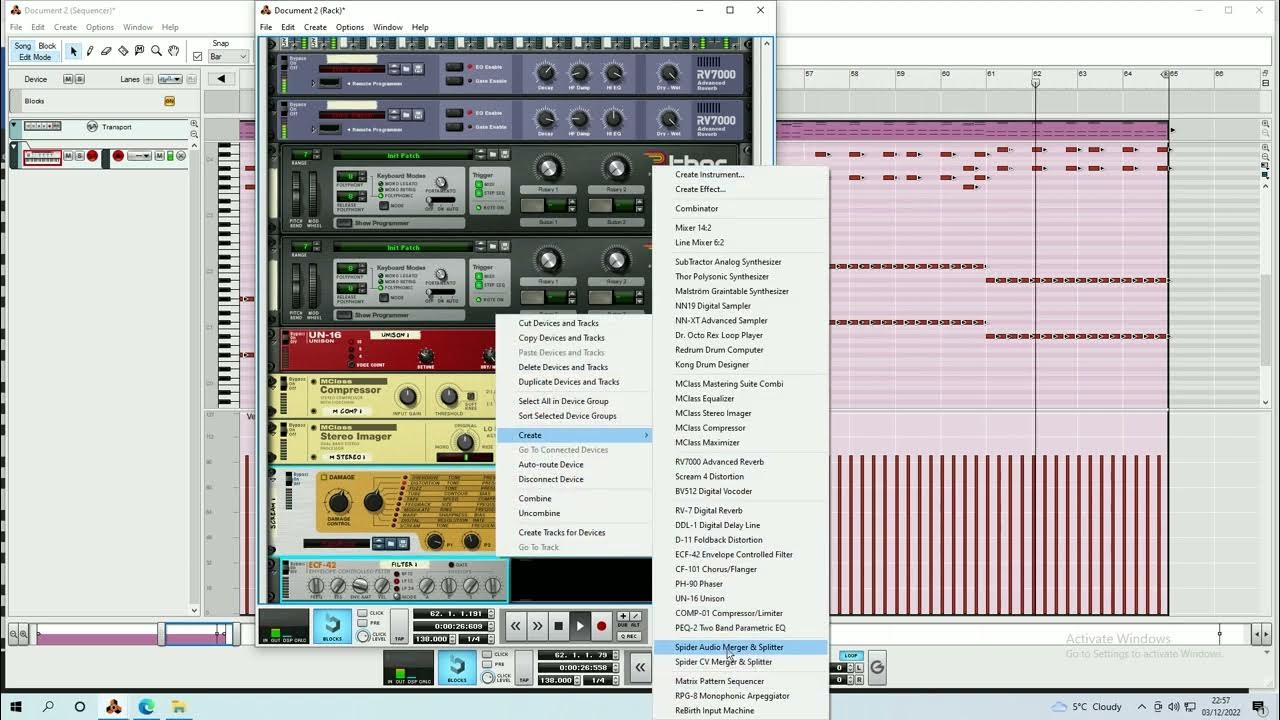Select Matrix Pattern Sequencer menu entry

point(740,681)
